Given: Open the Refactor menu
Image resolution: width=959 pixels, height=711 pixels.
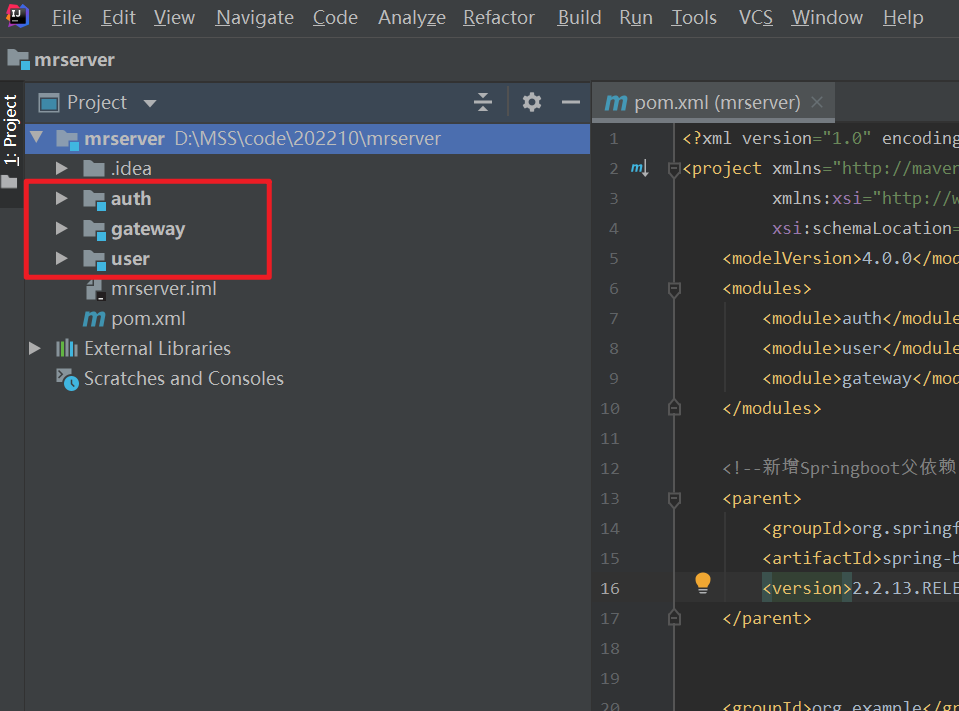Looking at the screenshot, I should (x=499, y=18).
